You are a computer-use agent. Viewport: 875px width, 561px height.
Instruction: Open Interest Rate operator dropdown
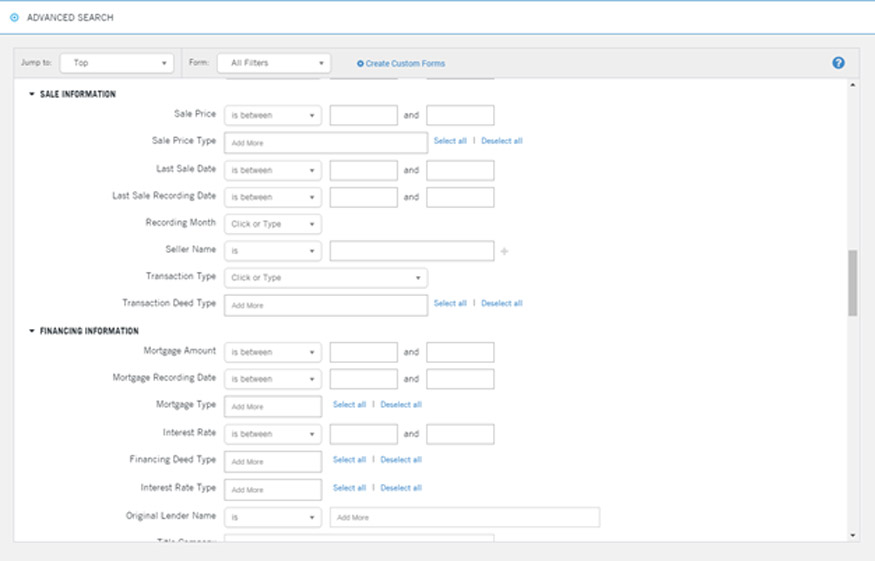click(273, 434)
